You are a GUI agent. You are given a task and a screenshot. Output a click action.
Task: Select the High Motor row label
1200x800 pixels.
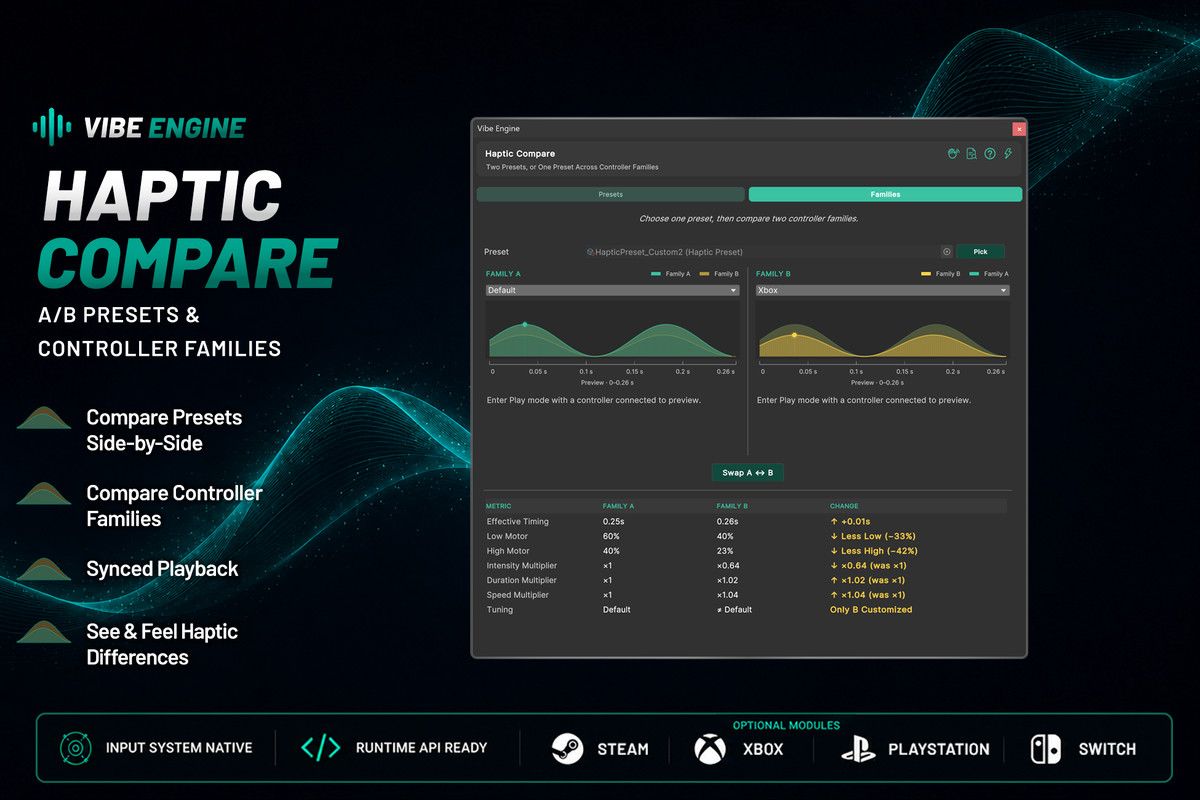[x=508, y=551]
